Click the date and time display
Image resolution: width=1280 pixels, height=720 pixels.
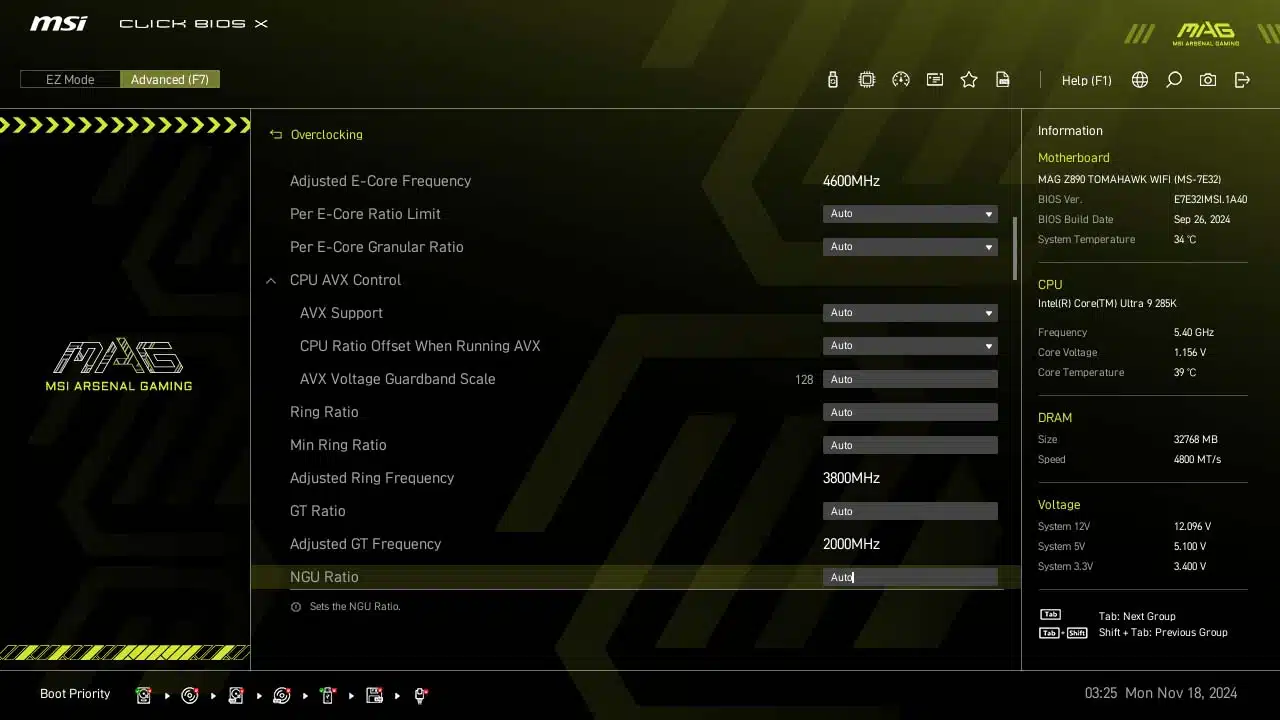tap(1161, 693)
